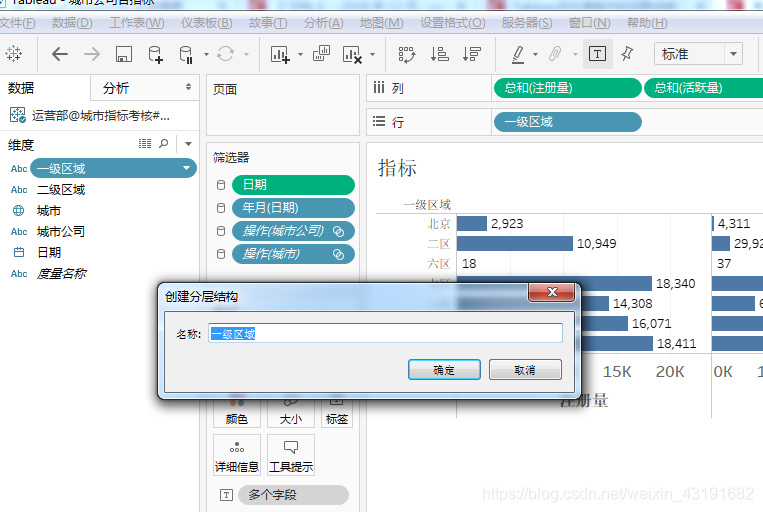The height and width of the screenshot is (512, 763).
Task: Open the Tooltip marks card button
Action: [x=291, y=455]
